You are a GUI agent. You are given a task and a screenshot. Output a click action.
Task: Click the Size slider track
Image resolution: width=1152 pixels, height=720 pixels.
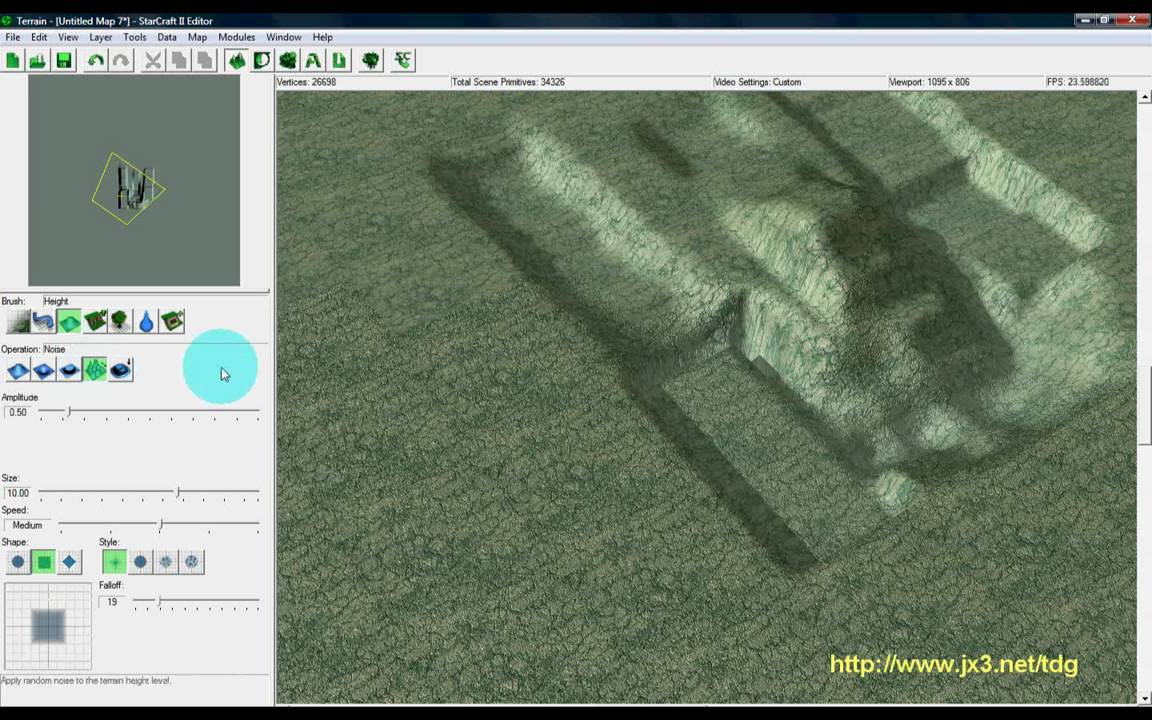149,493
